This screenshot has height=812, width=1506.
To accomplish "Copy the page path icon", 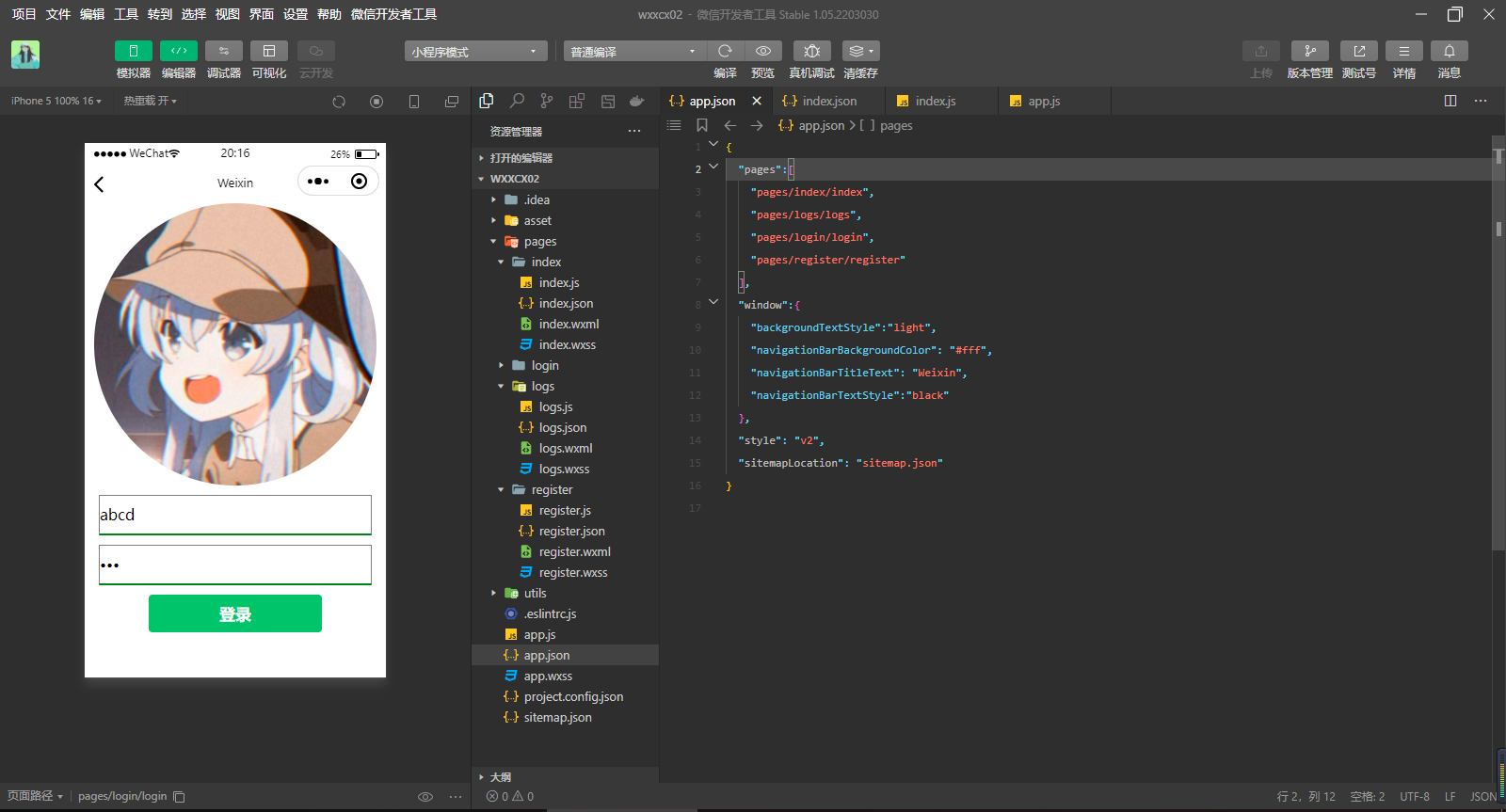I will (x=179, y=797).
